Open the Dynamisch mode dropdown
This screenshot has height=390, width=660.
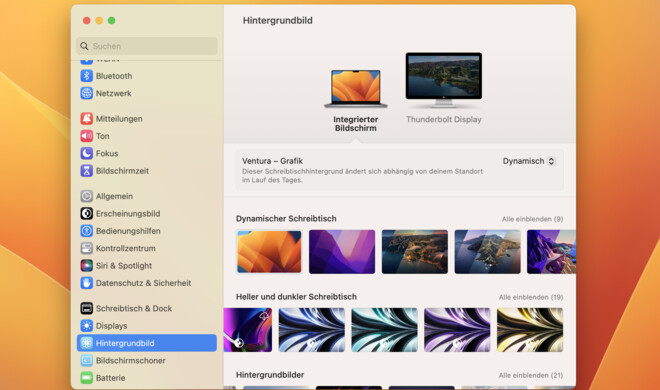click(529, 161)
